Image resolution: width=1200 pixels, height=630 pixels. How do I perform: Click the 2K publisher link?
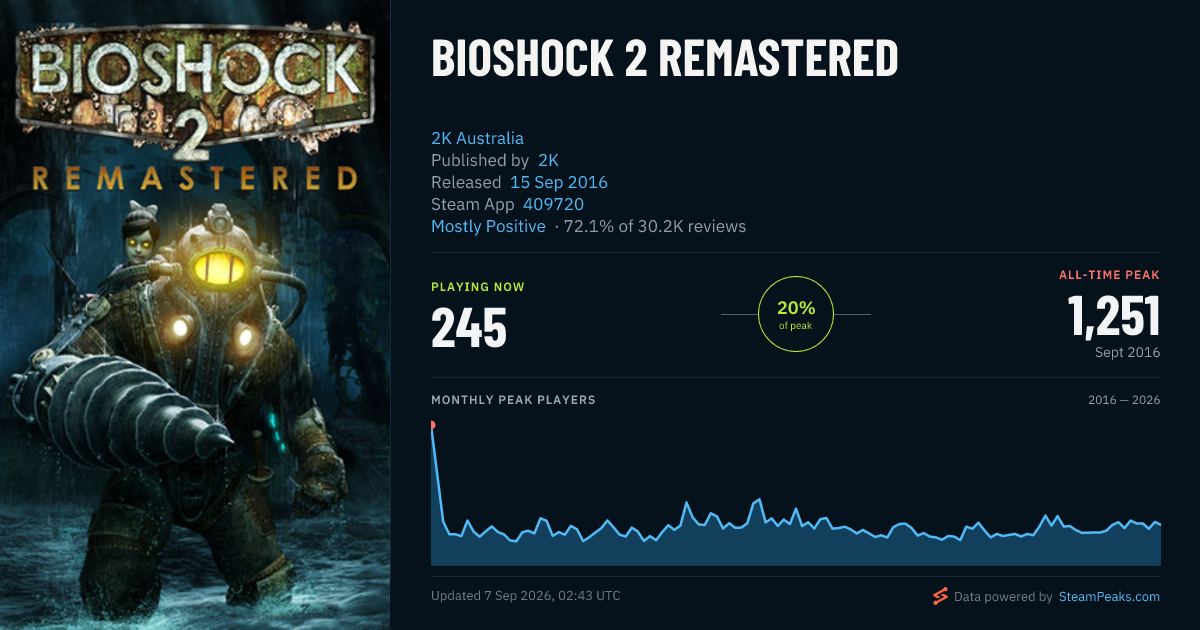point(548,160)
